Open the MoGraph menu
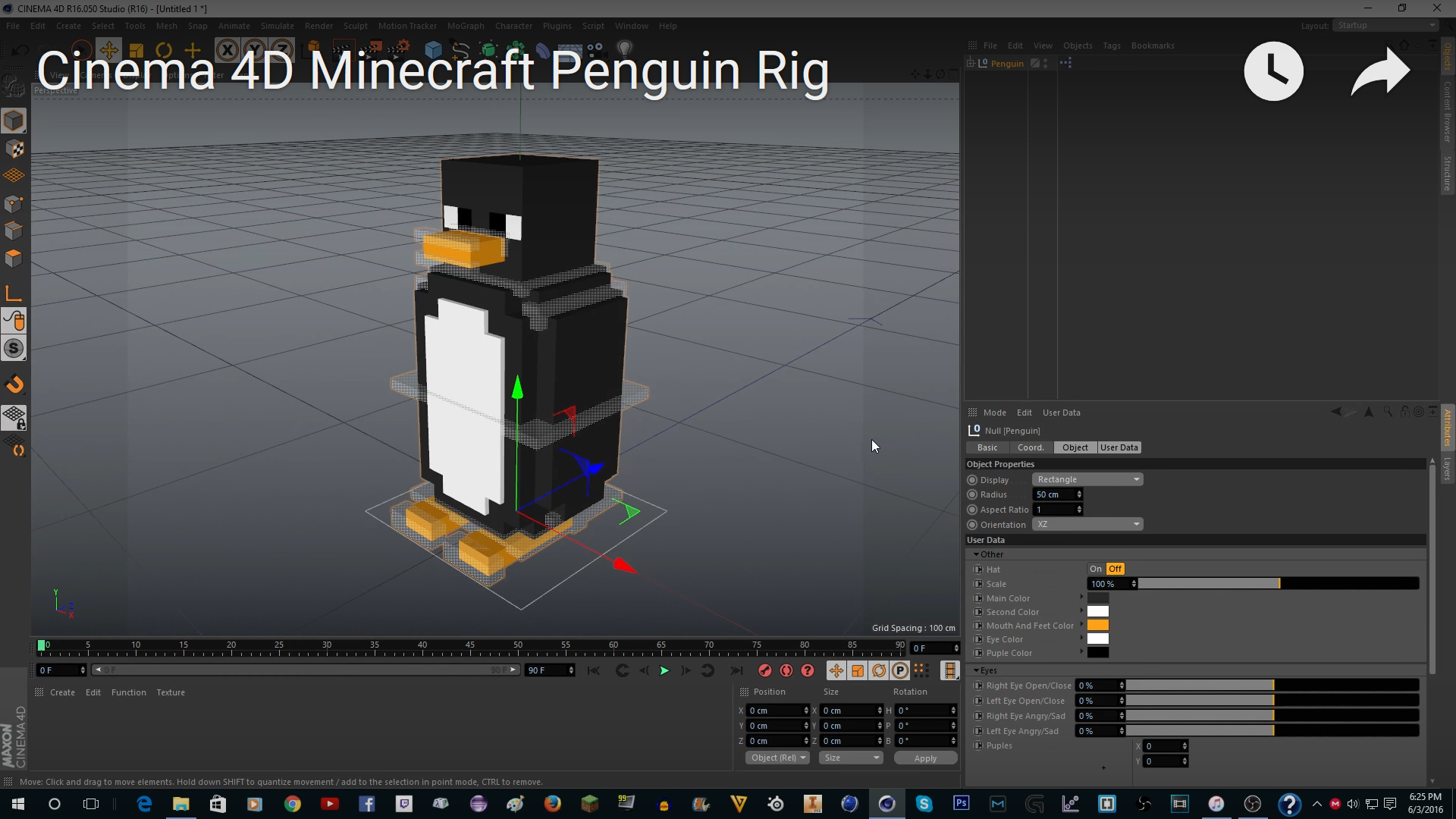 (x=466, y=26)
